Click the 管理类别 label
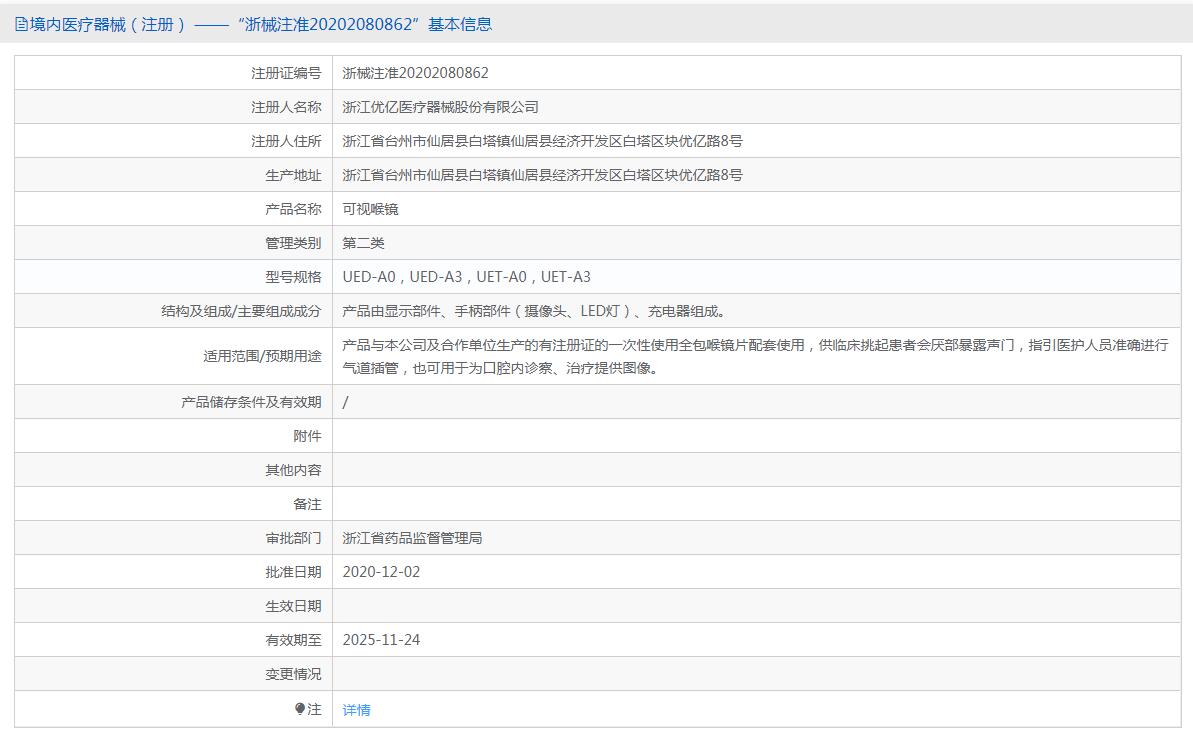This screenshot has height=732, width=1193. [x=293, y=243]
